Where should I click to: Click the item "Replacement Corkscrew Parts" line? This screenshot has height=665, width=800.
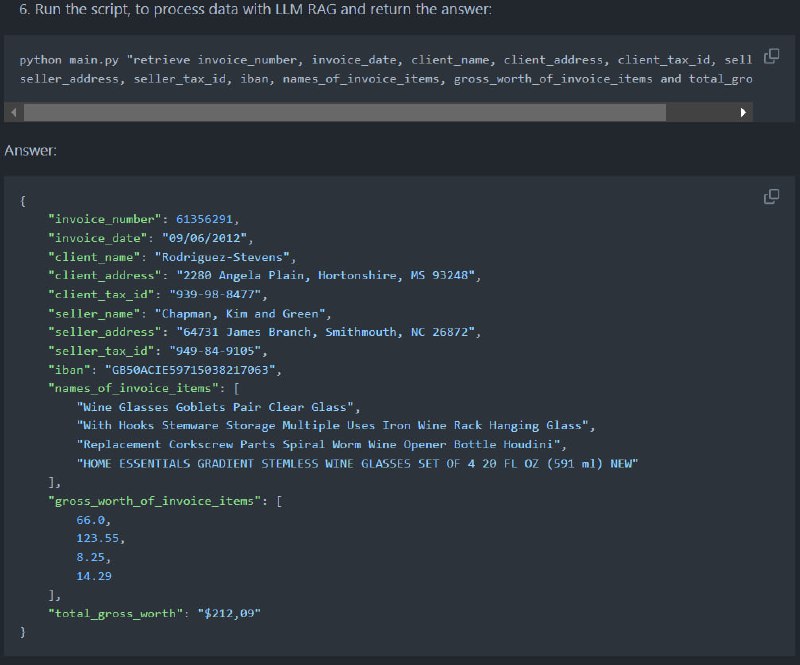[318, 445]
